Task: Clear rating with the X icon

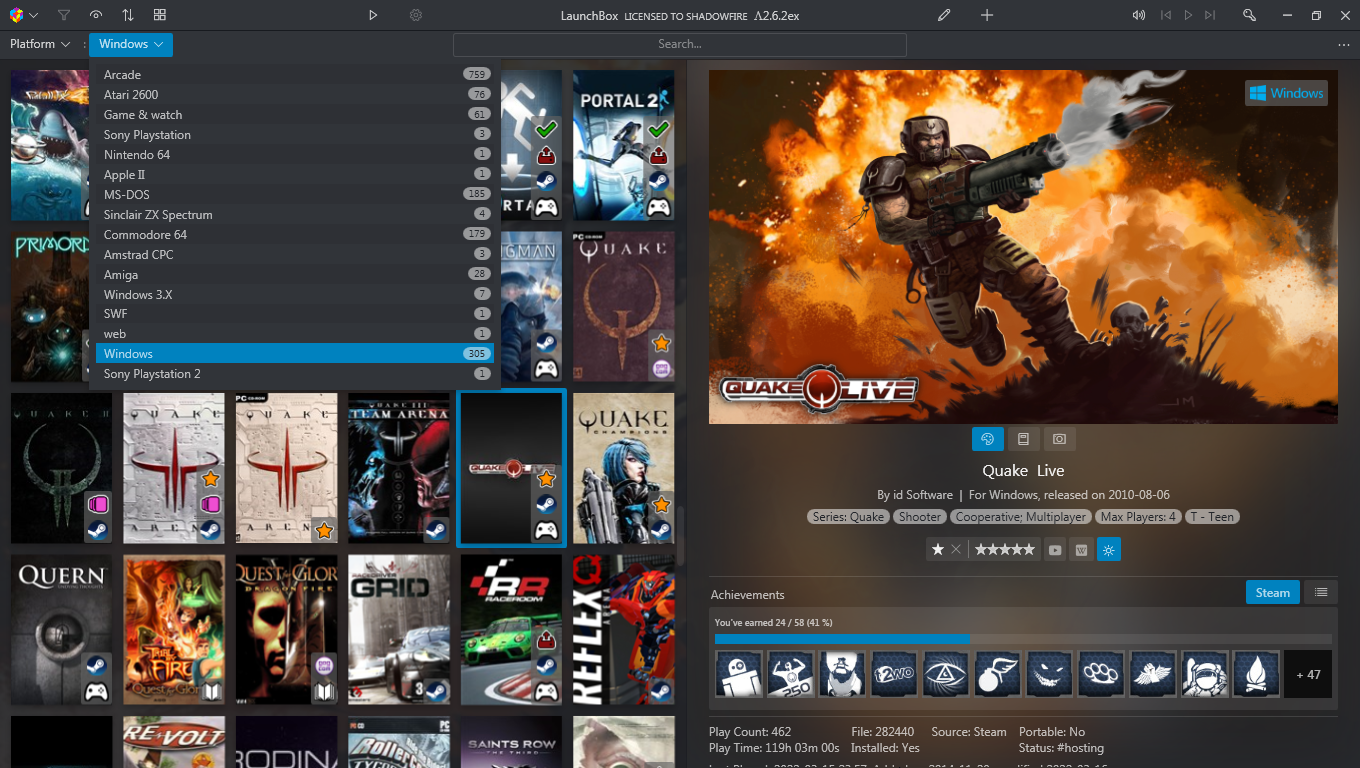Action: 956,549
